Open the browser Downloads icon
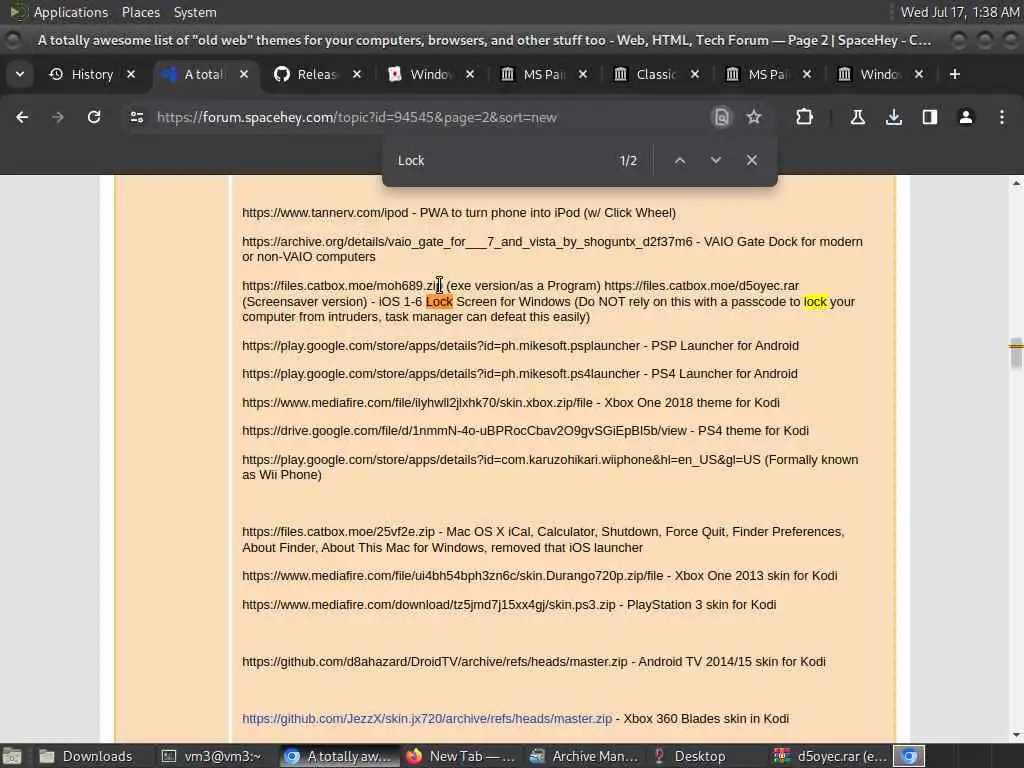 (x=894, y=117)
